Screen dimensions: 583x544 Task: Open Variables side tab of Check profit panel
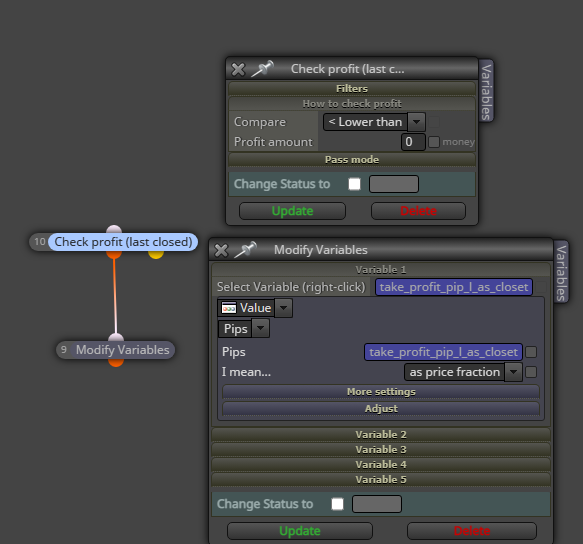tap(486, 91)
